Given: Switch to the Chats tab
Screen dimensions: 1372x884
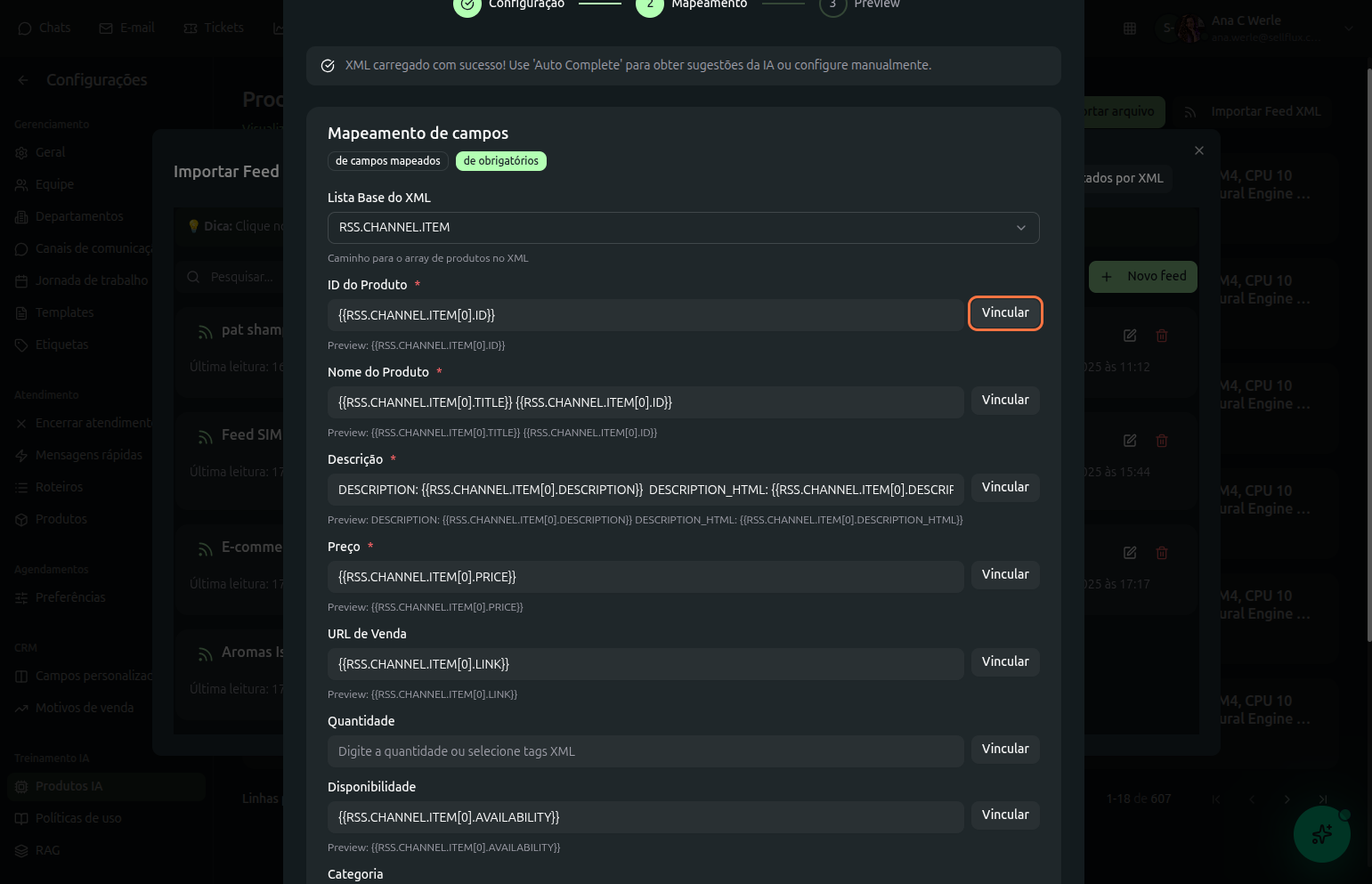Looking at the screenshot, I should pos(45,28).
